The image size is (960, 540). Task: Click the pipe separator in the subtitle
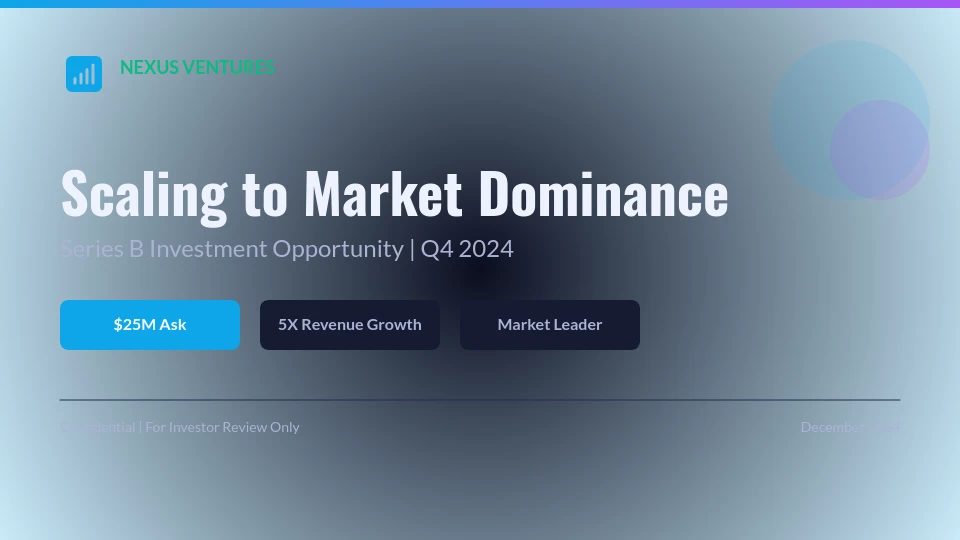pyautogui.click(x=411, y=249)
